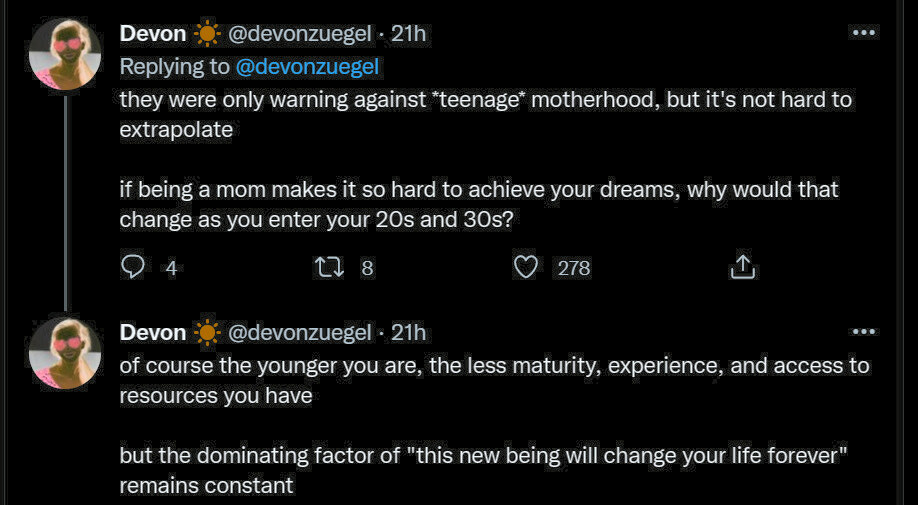
Task: Click the retweet count of 8
Action: click(367, 268)
